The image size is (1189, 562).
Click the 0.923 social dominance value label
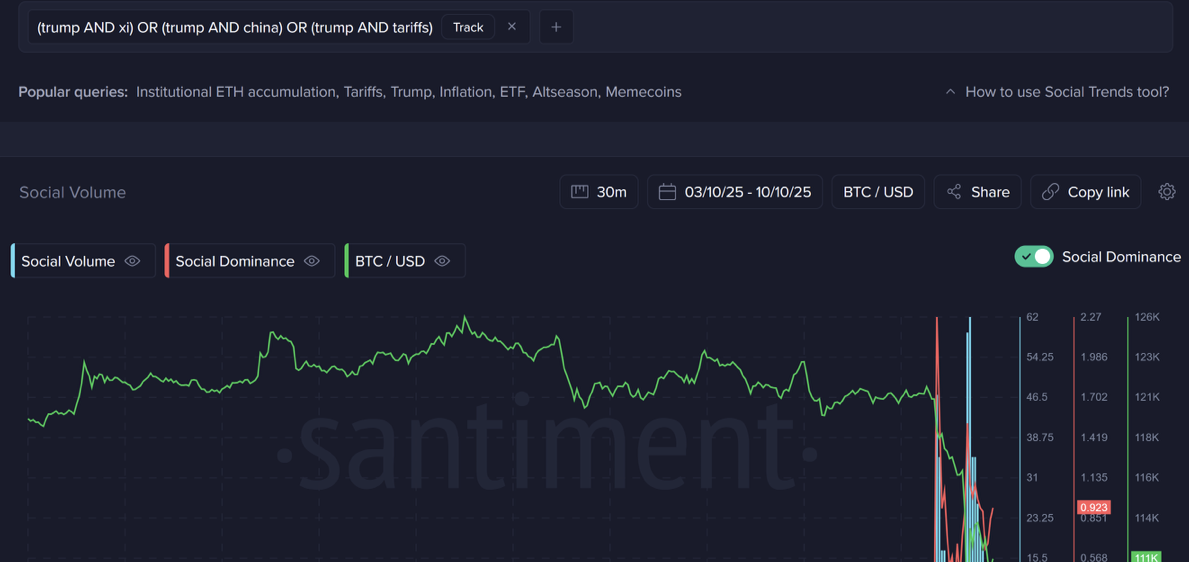pos(1093,507)
